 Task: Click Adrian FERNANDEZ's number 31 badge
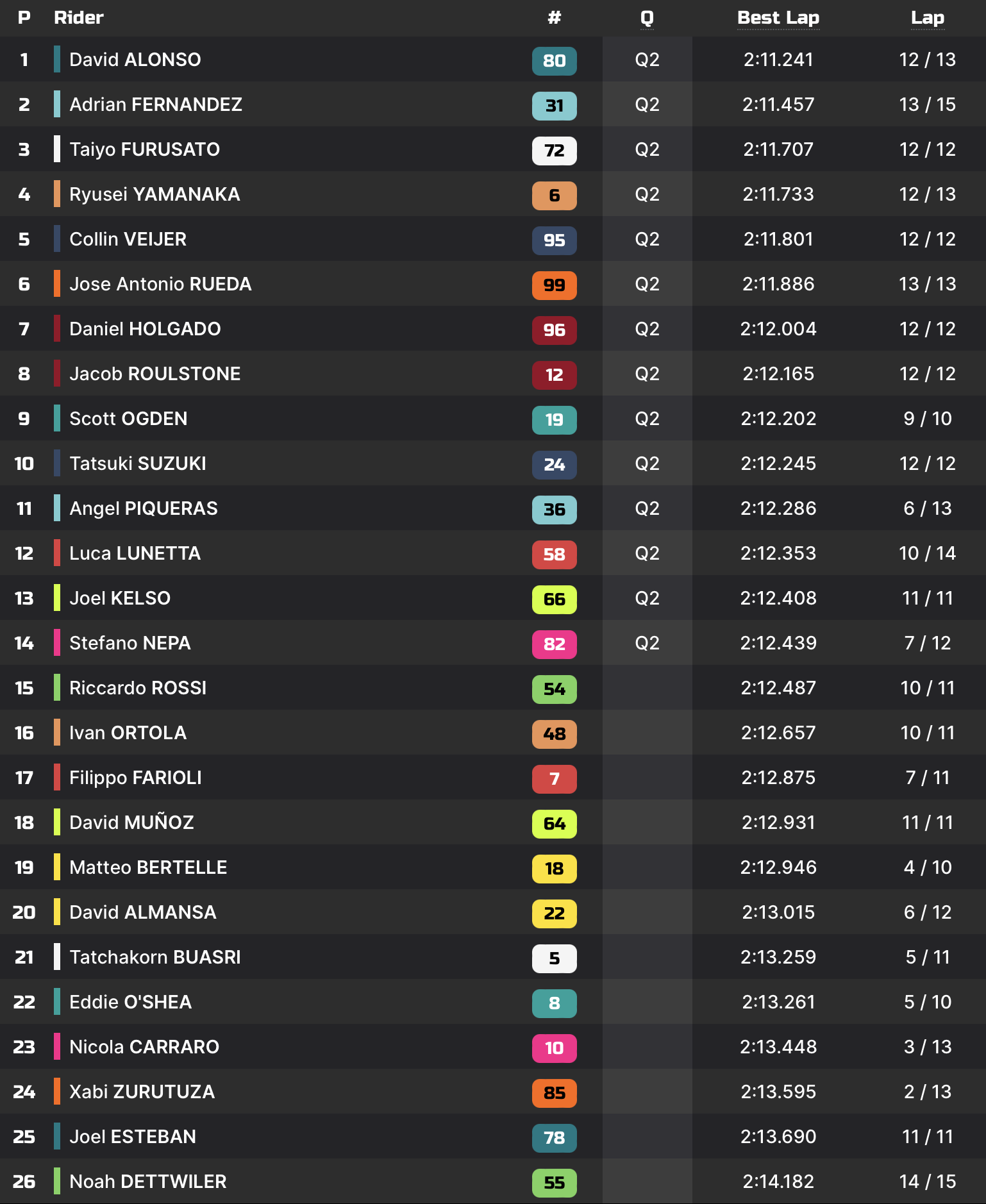click(554, 106)
